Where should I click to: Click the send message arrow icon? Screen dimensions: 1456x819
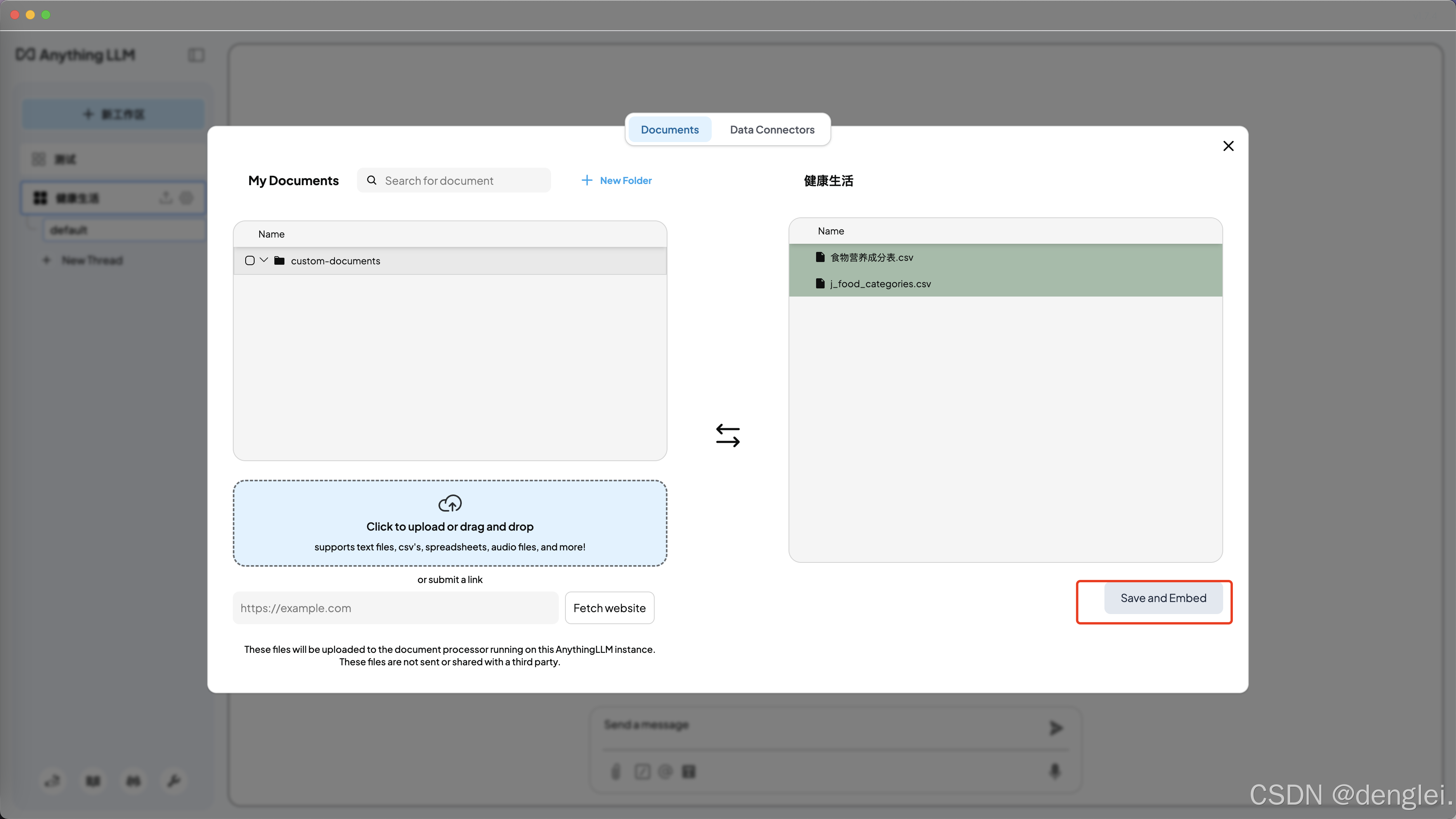(x=1055, y=727)
